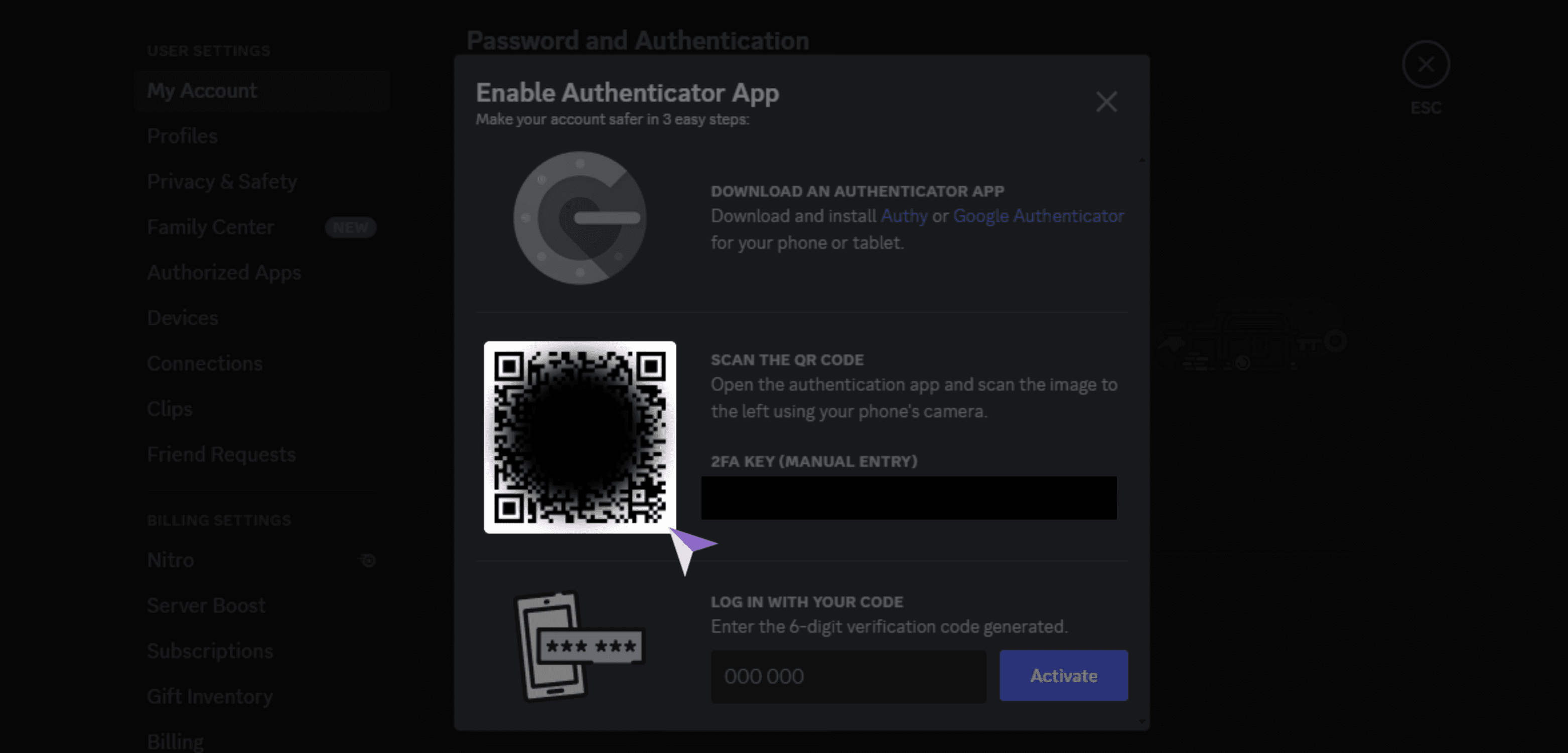
Task: Open the Google Authenticator link
Action: click(1039, 216)
